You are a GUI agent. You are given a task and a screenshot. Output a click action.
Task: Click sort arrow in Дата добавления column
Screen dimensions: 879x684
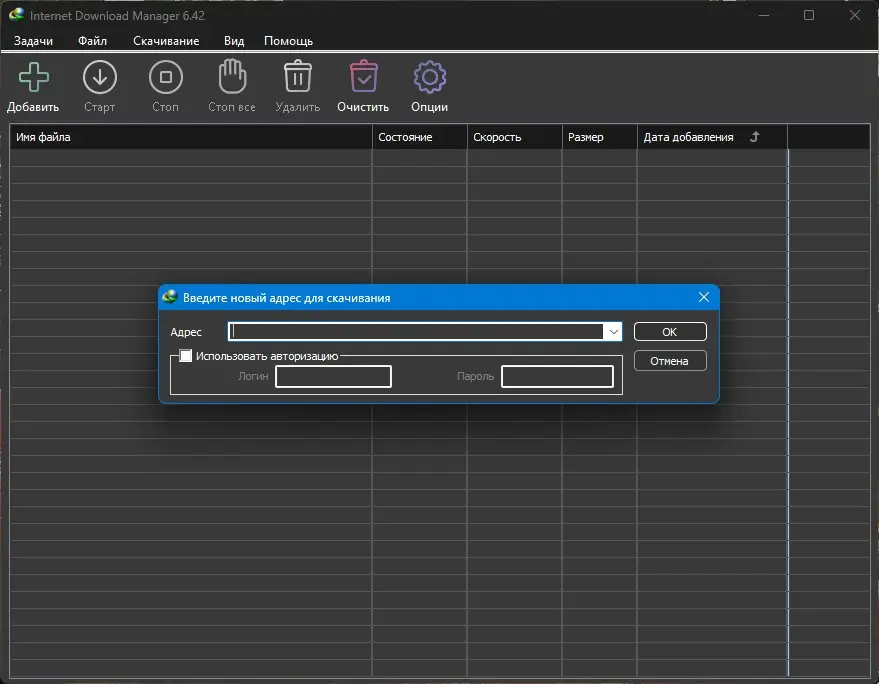coord(755,137)
